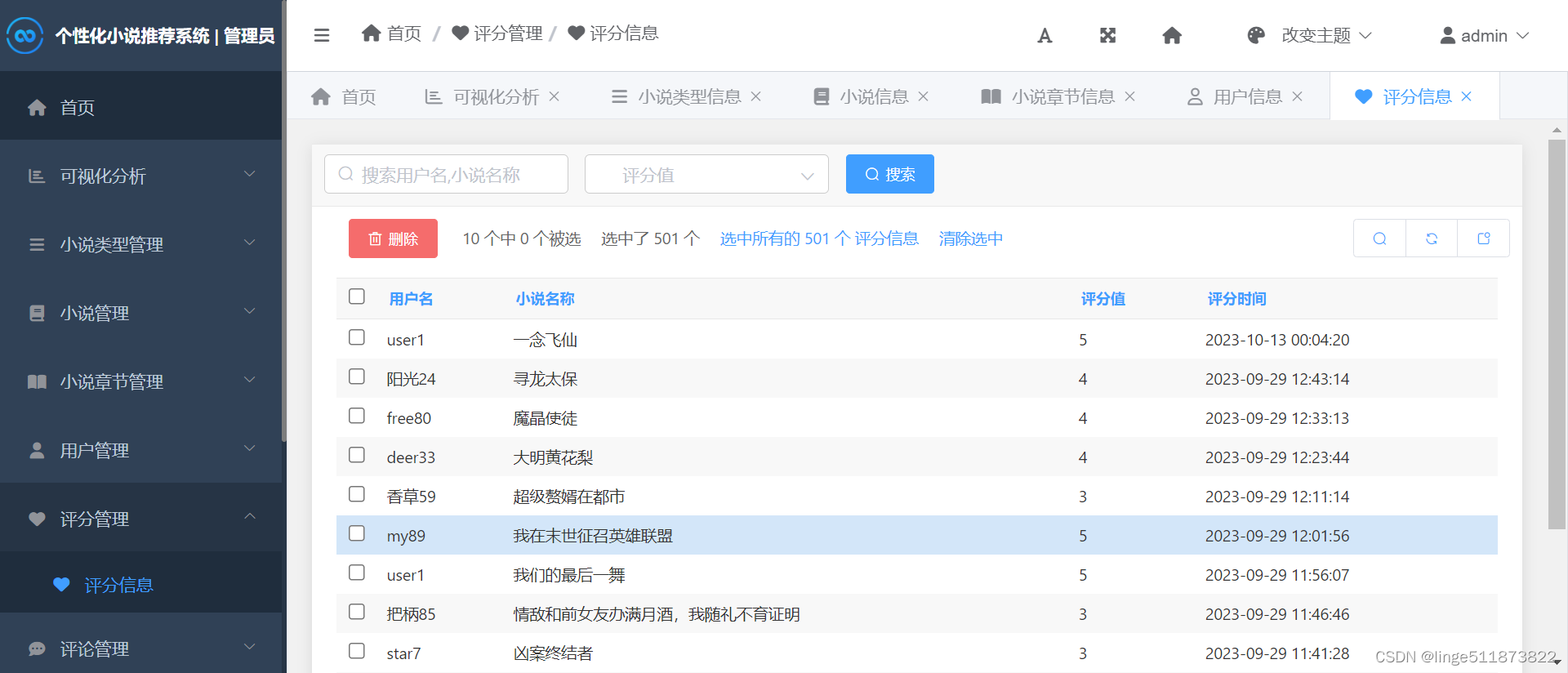This screenshot has height=673, width=1568.
Task: Open 评分信息 submenu item in sidebar
Action: pos(140,585)
